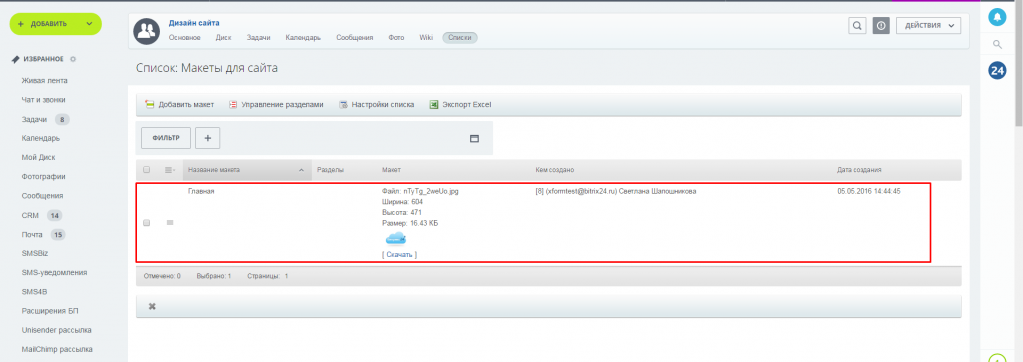Viewport: 1023px width, 362px height.
Task: Click the cloud file icon in Главная row
Action: pos(395,239)
